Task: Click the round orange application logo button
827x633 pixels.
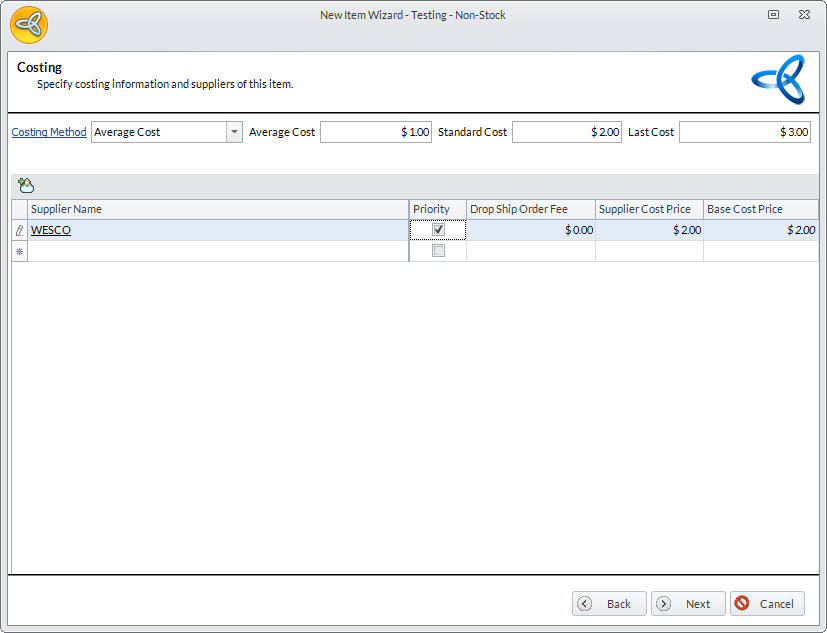Action: point(29,24)
